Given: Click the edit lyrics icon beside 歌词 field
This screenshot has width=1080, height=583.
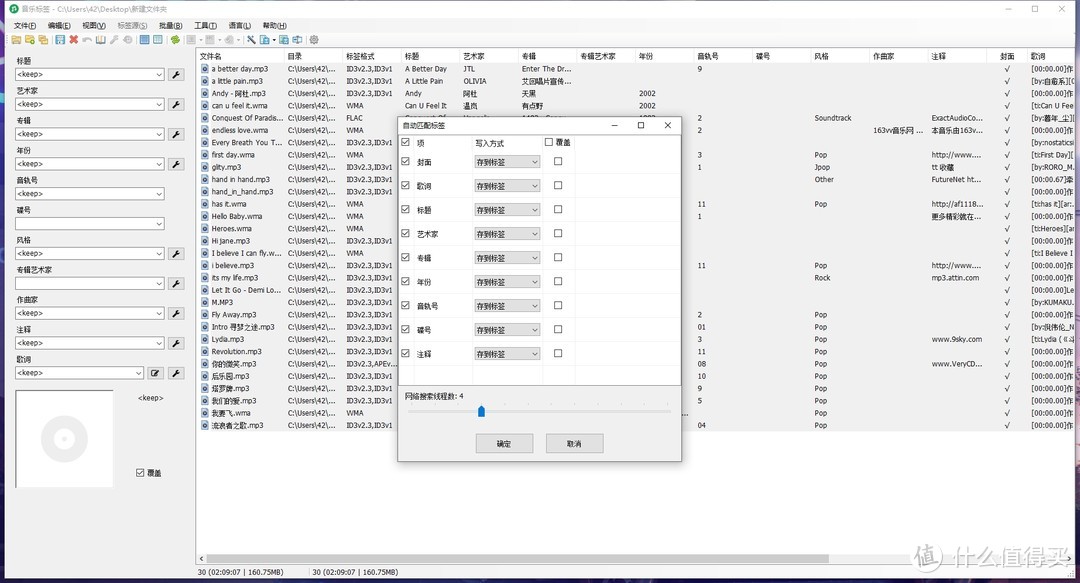Looking at the screenshot, I should [155, 373].
